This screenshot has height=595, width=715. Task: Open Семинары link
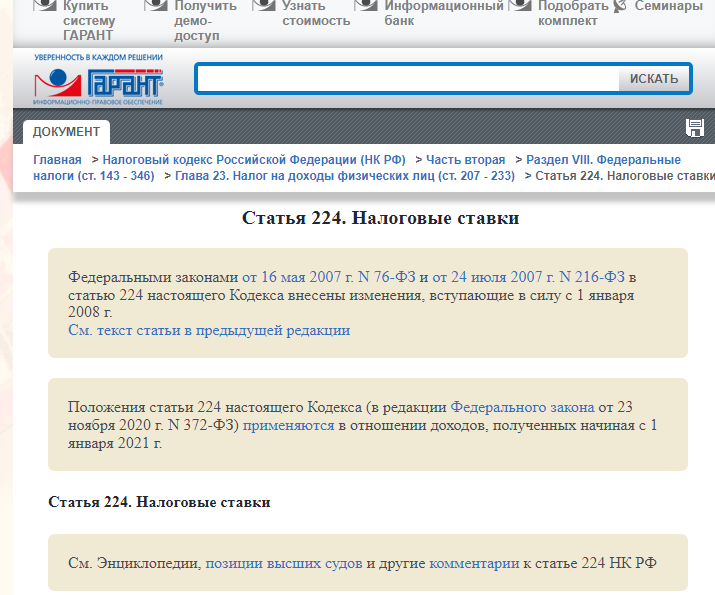pyautogui.click(x=668, y=6)
